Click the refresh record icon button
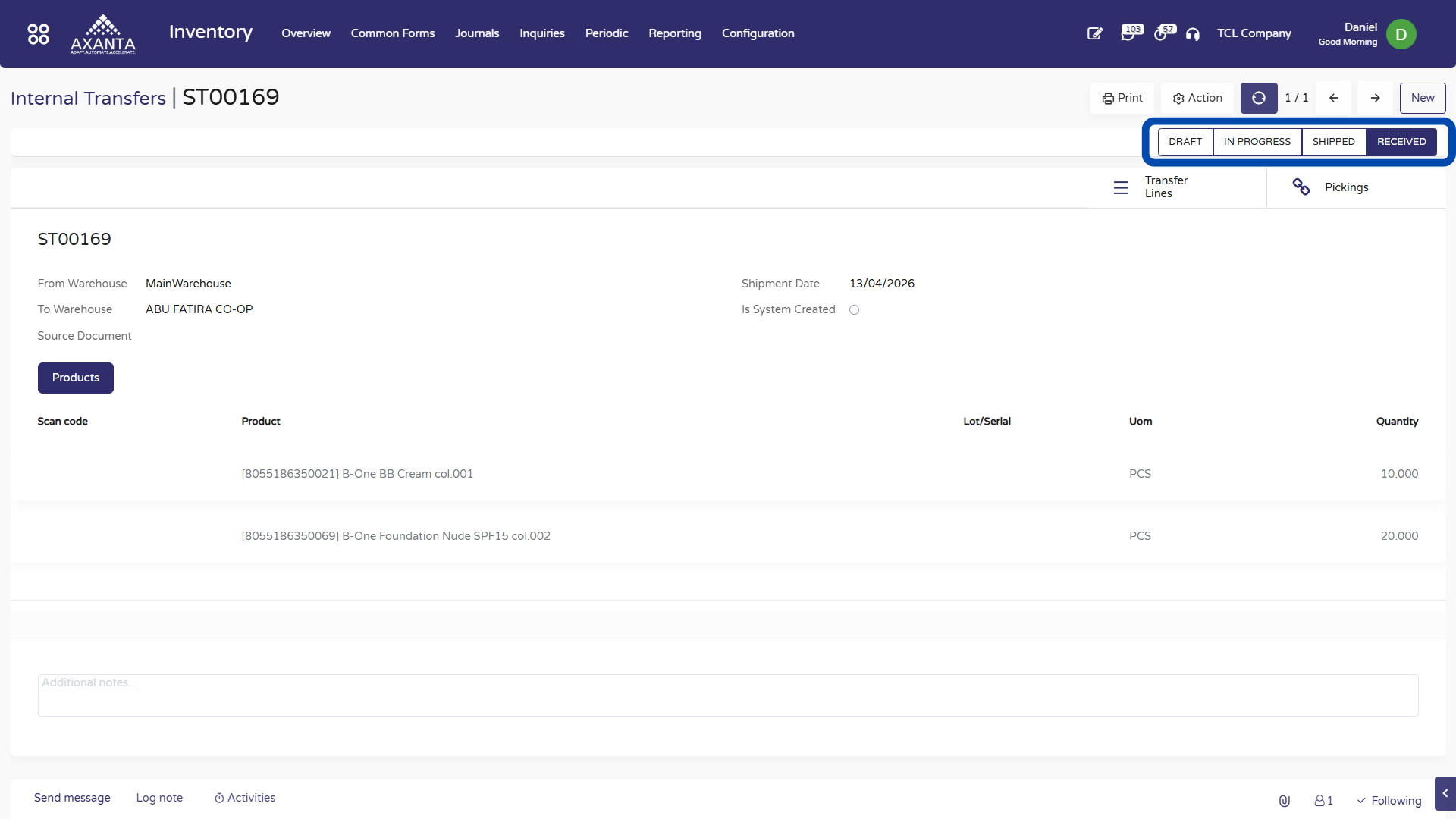 point(1258,98)
